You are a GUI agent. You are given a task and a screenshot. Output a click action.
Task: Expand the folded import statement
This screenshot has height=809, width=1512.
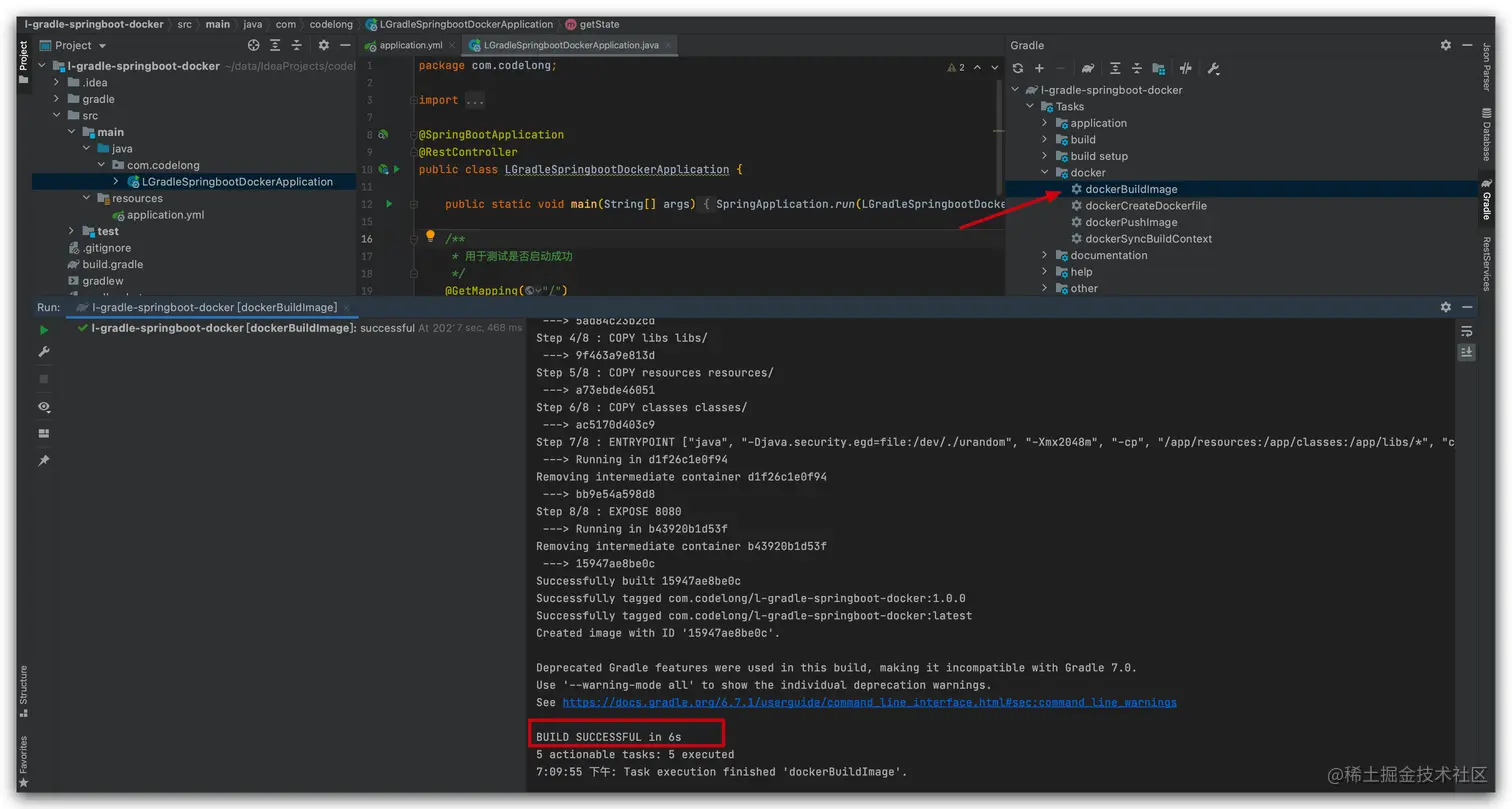tap(475, 100)
